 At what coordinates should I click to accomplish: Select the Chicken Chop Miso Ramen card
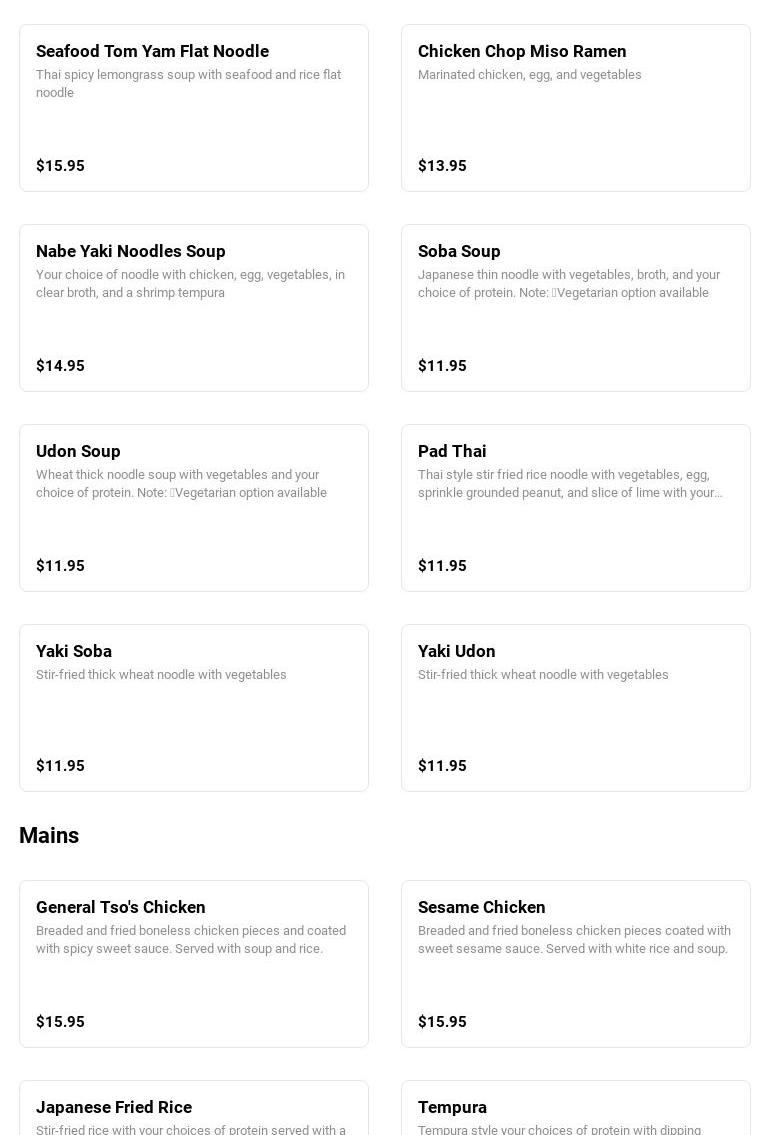click(575, 108)
